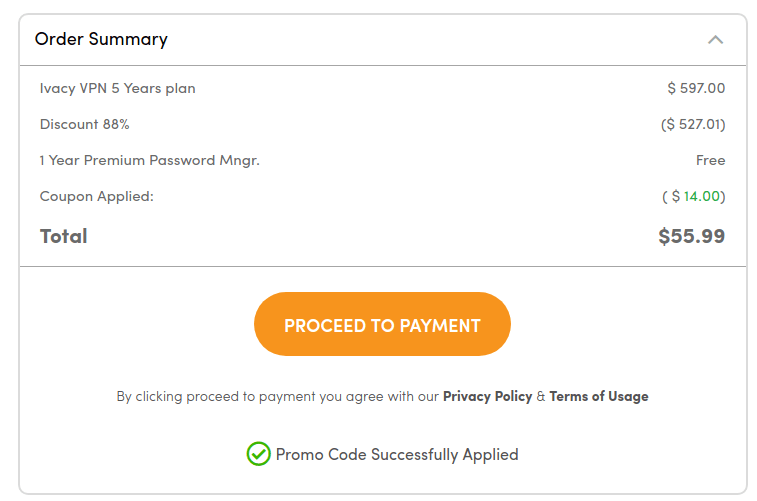This screenshot has height=501, width=757.
Task: Click the ($ 527.01) discount amount
Action: coord(693,124)
